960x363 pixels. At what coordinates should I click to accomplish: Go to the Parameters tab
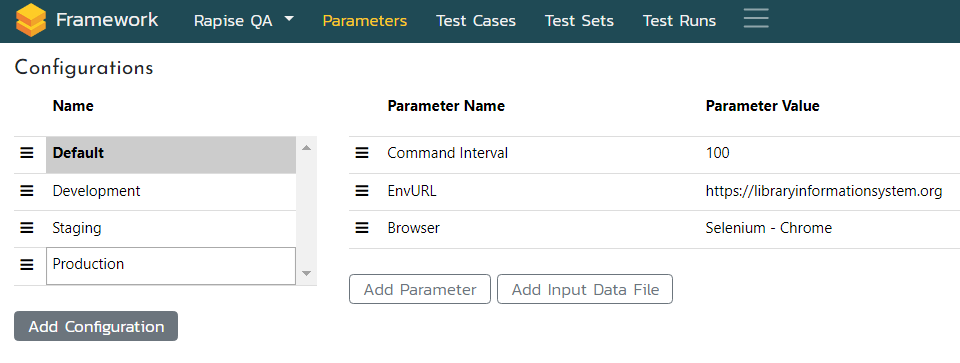coord(365,21)
